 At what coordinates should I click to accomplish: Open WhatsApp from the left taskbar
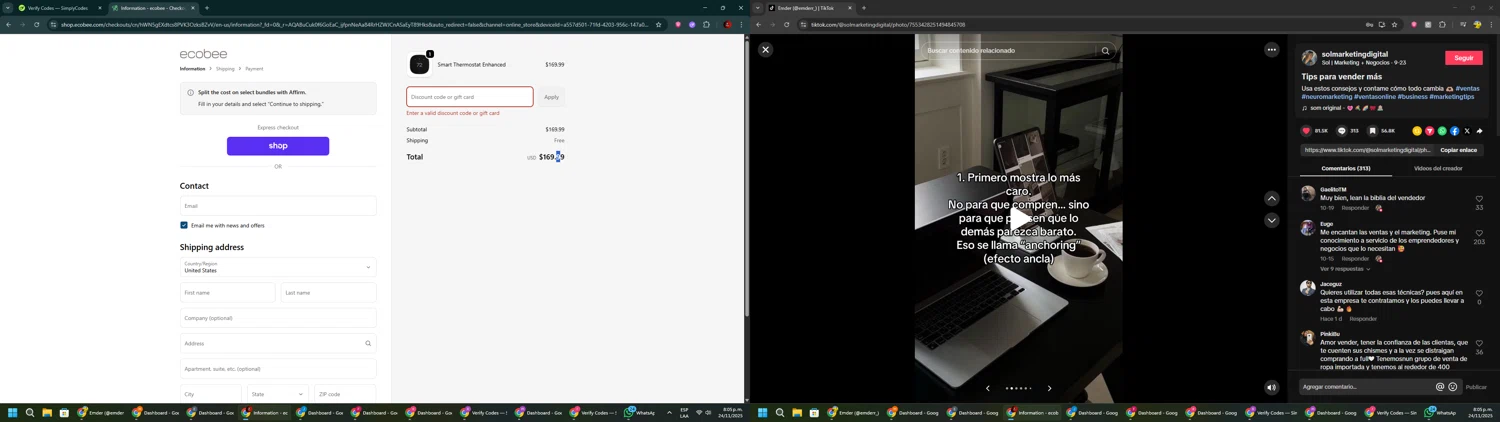[x=640, y=413]
